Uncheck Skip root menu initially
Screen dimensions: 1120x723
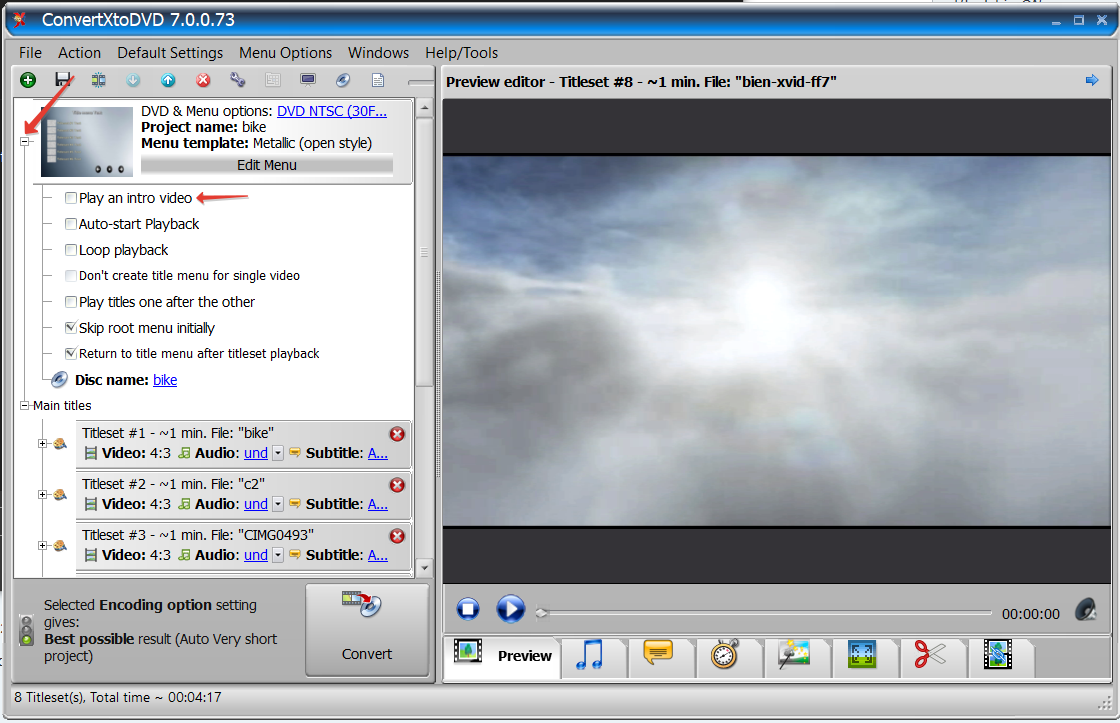pyautogui.click(x=71, y=328)
